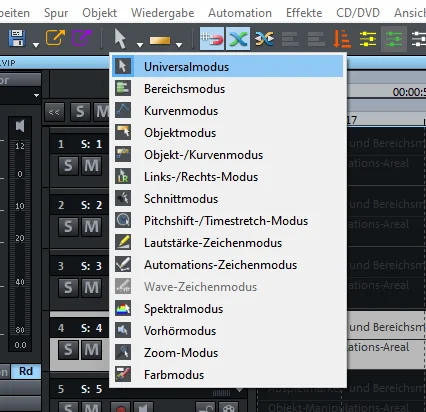Screen dimensions: 426x412
Task: Click the Lautstärke-Zeichenmodus pencil icon
Action: [x=123, y=242]
